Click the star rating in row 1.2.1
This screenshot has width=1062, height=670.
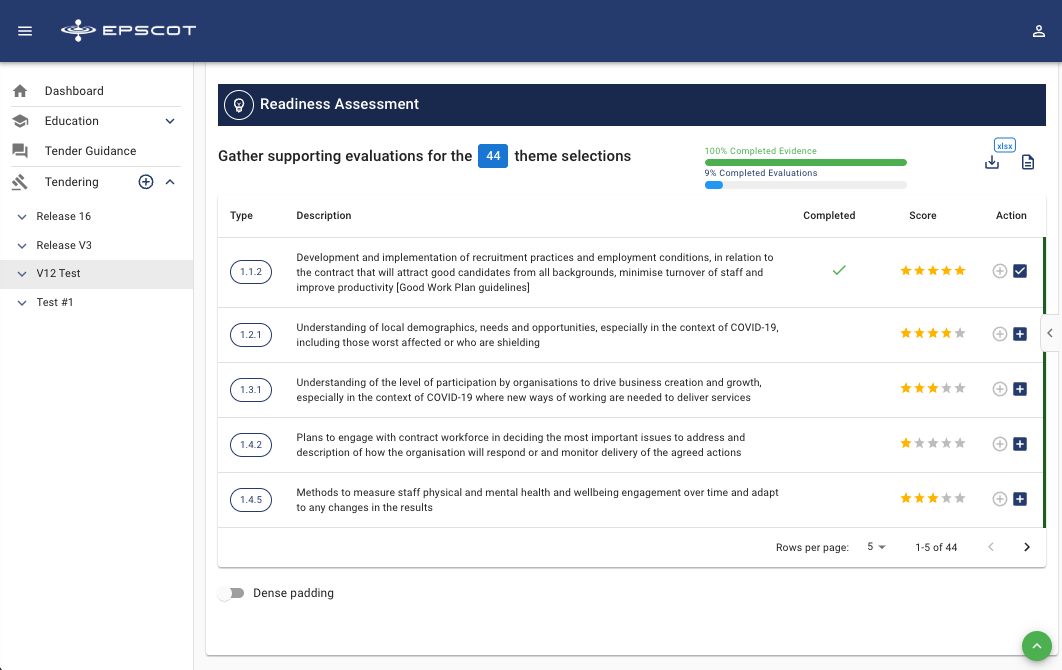(933, 333)
